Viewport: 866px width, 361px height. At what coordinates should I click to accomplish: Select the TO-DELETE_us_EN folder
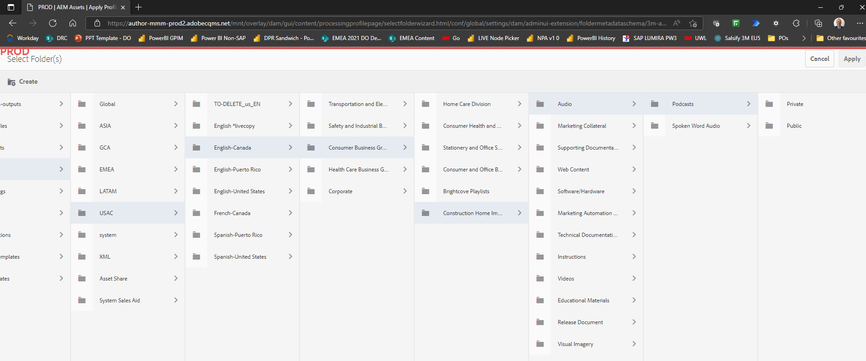pyautogui.click(x=242, y=104)
